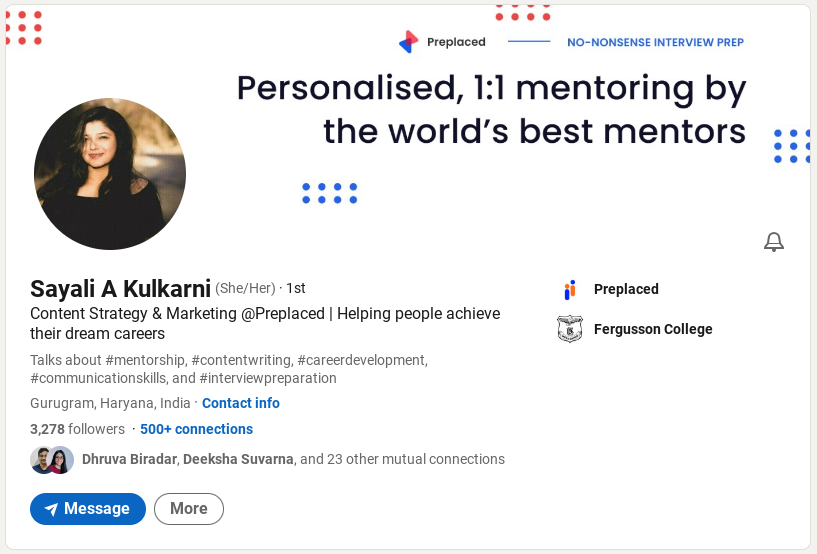This screenshot has height=554, width=817.
Task: Open the '23 other mutual connections' text
Action: [x=416, y=459]
